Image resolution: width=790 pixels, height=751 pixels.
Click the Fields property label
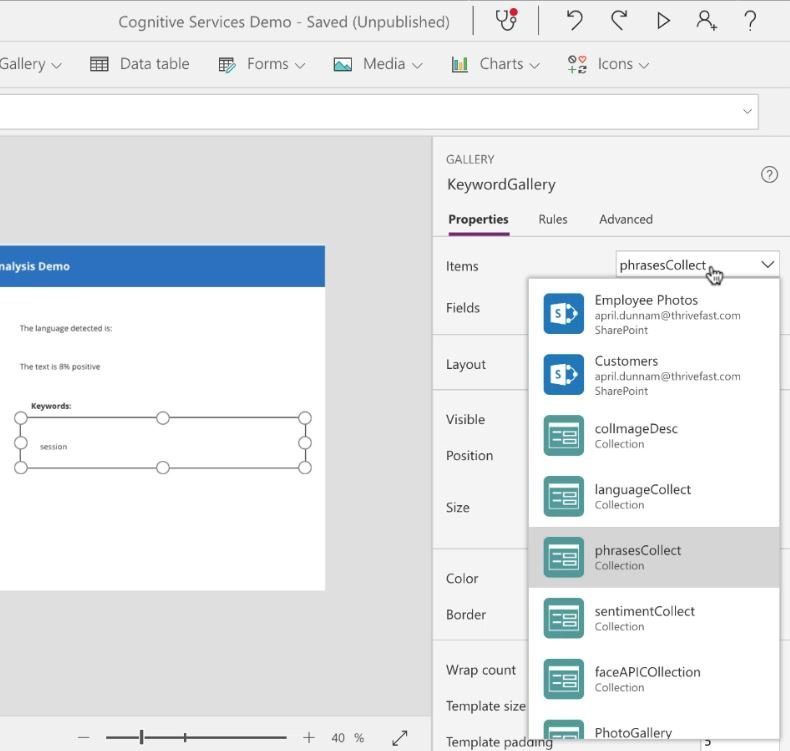(463, 308)
